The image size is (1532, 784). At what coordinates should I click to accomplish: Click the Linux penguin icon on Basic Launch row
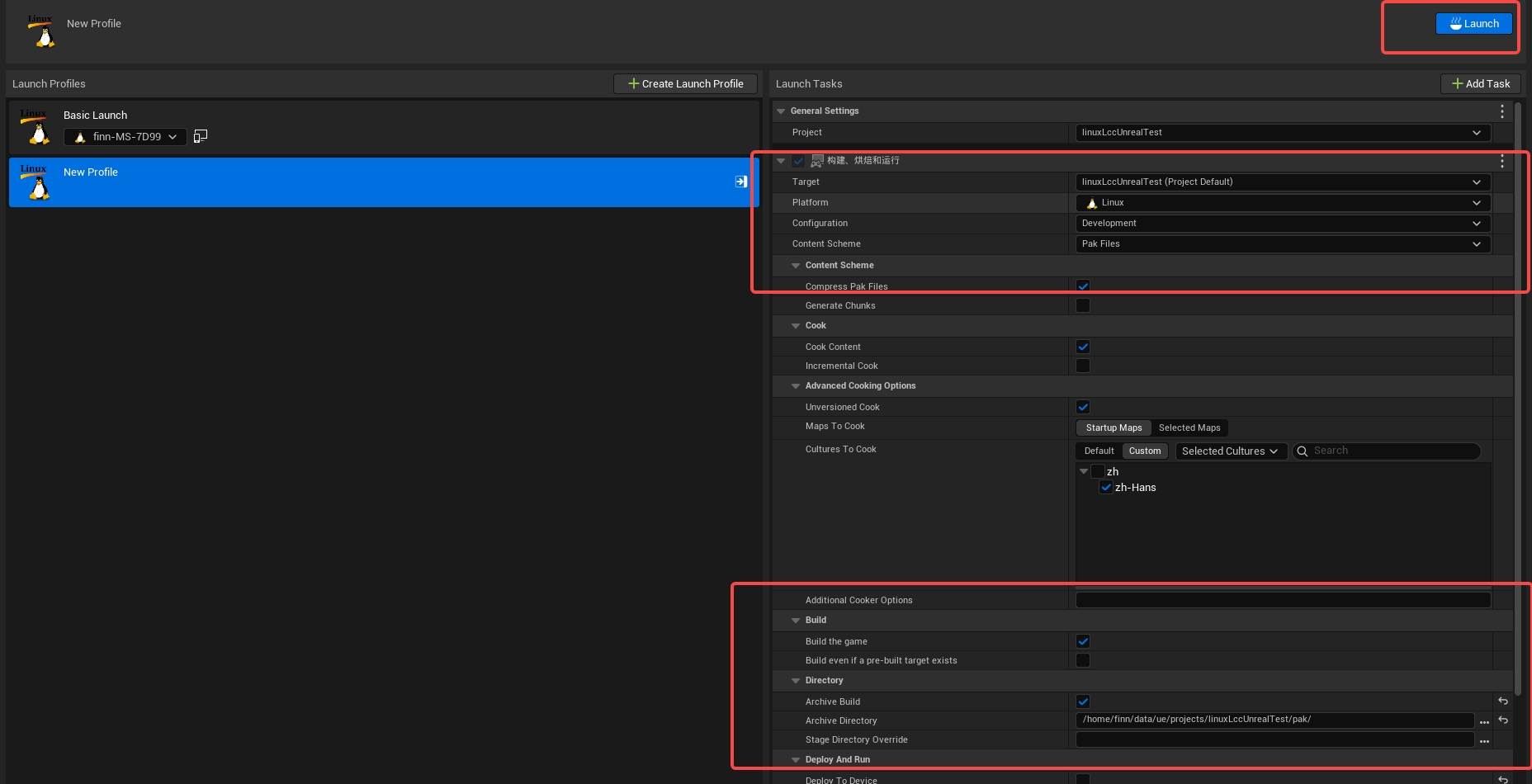point(35,127)
